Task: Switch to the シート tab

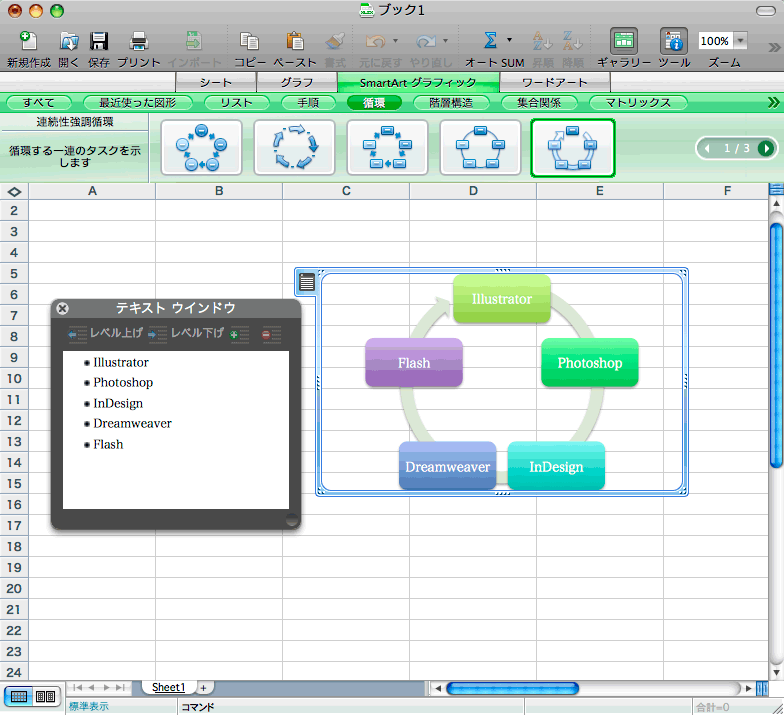Action: (x=216, y=82)
